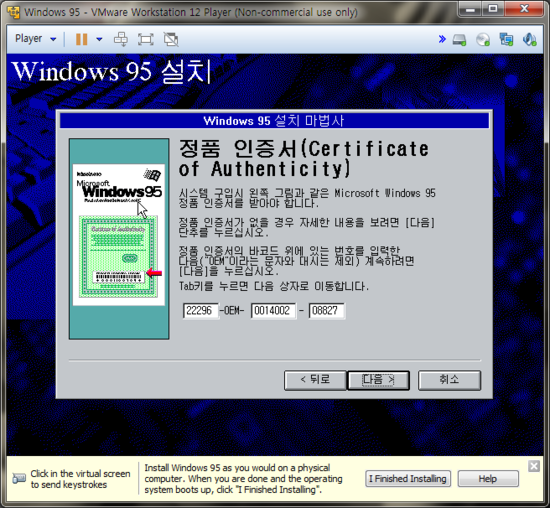Click the 다음 (Next) button
550x508 pixels.
coord(378,380)
